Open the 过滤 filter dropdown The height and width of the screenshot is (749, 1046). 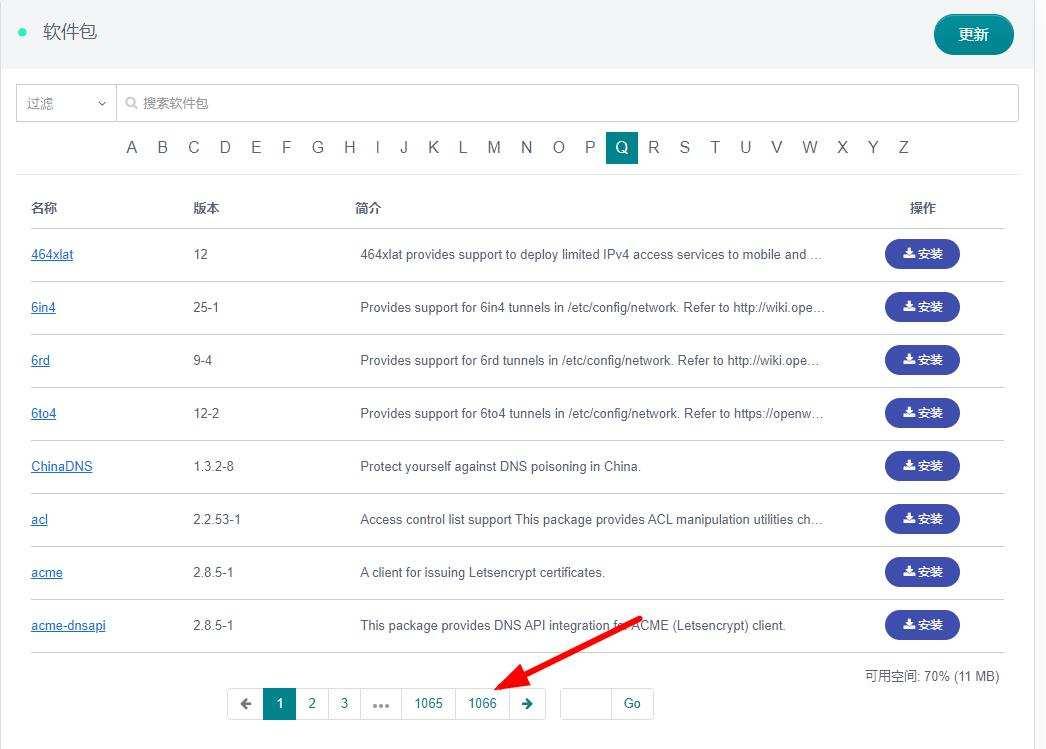click(x=66, y=103)
